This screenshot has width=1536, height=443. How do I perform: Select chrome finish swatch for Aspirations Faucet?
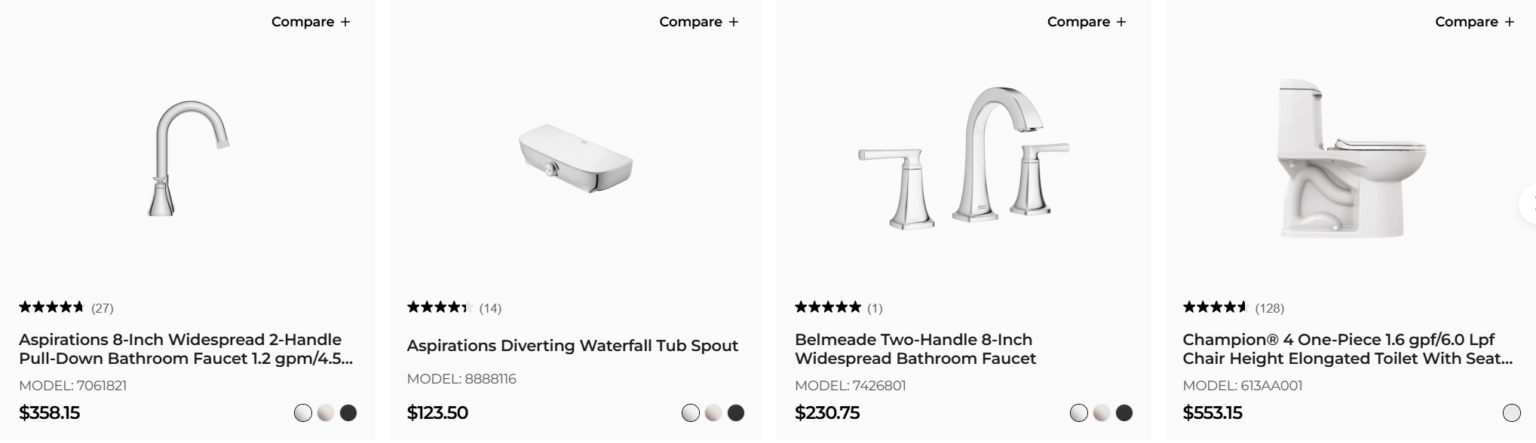click(x=303, y=413)
